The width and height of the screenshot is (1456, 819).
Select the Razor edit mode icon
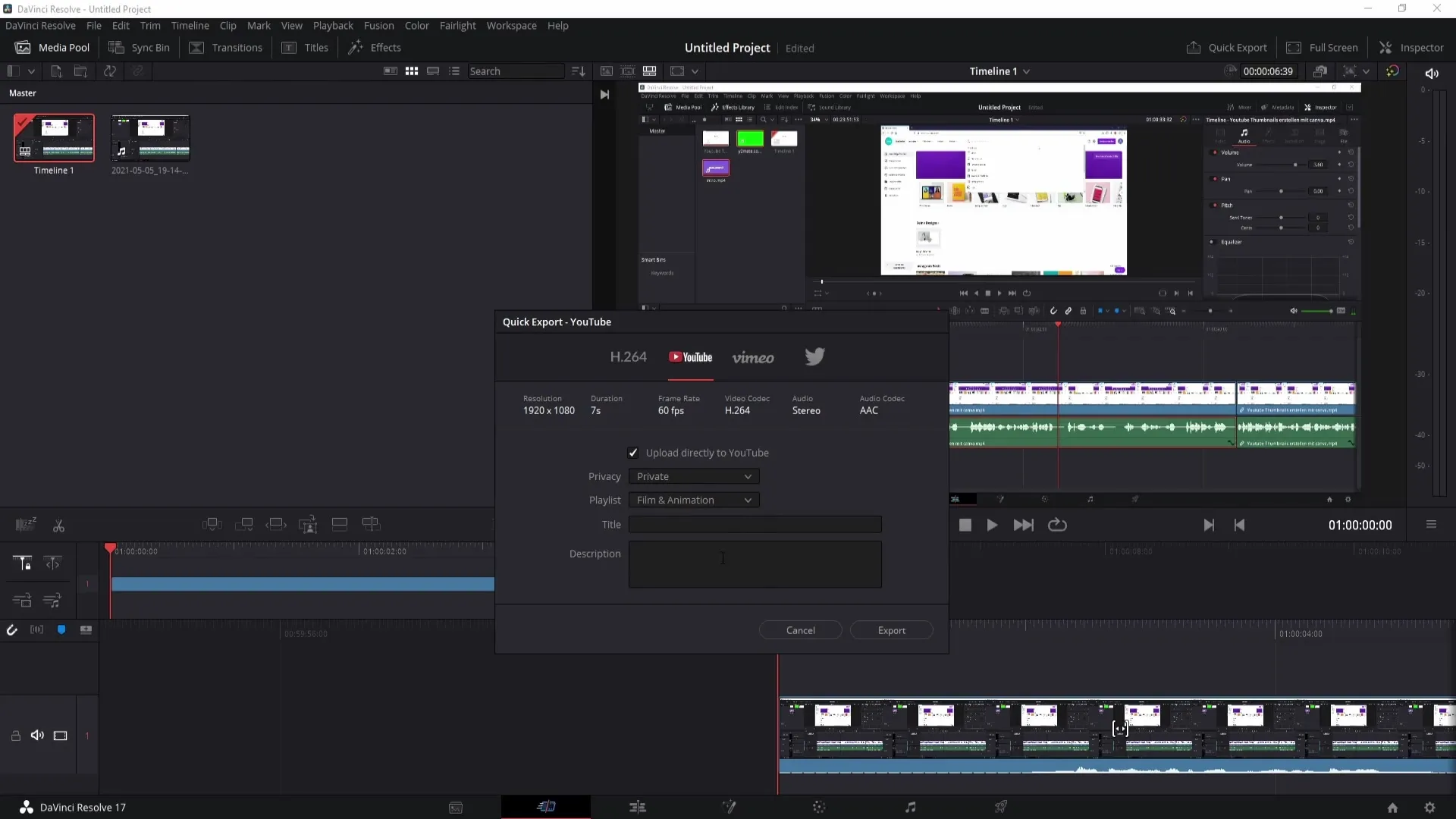click(x=57, y=525)
